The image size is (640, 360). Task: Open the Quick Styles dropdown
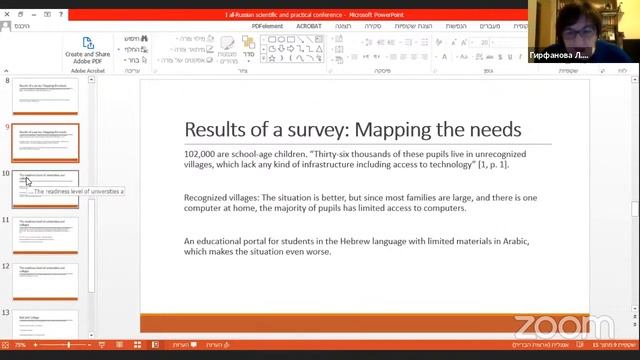coord(227,49)
